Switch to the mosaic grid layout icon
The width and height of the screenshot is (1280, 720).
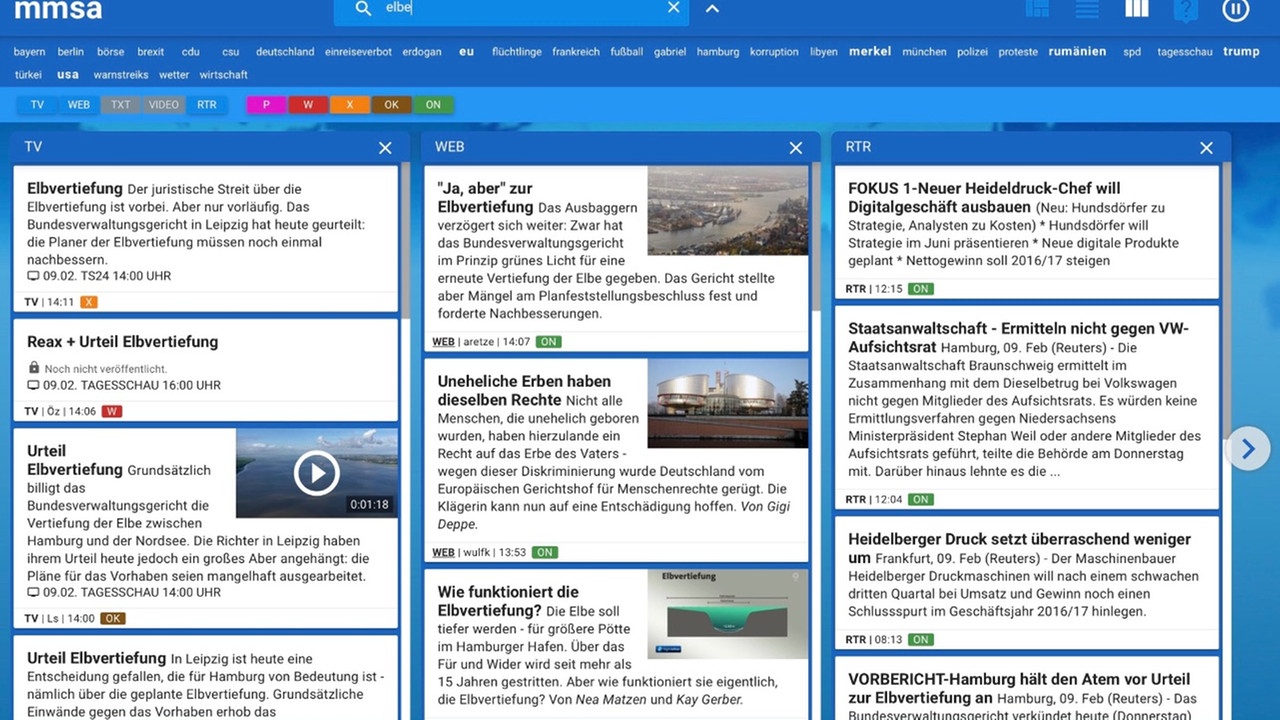pos(1038,8)
